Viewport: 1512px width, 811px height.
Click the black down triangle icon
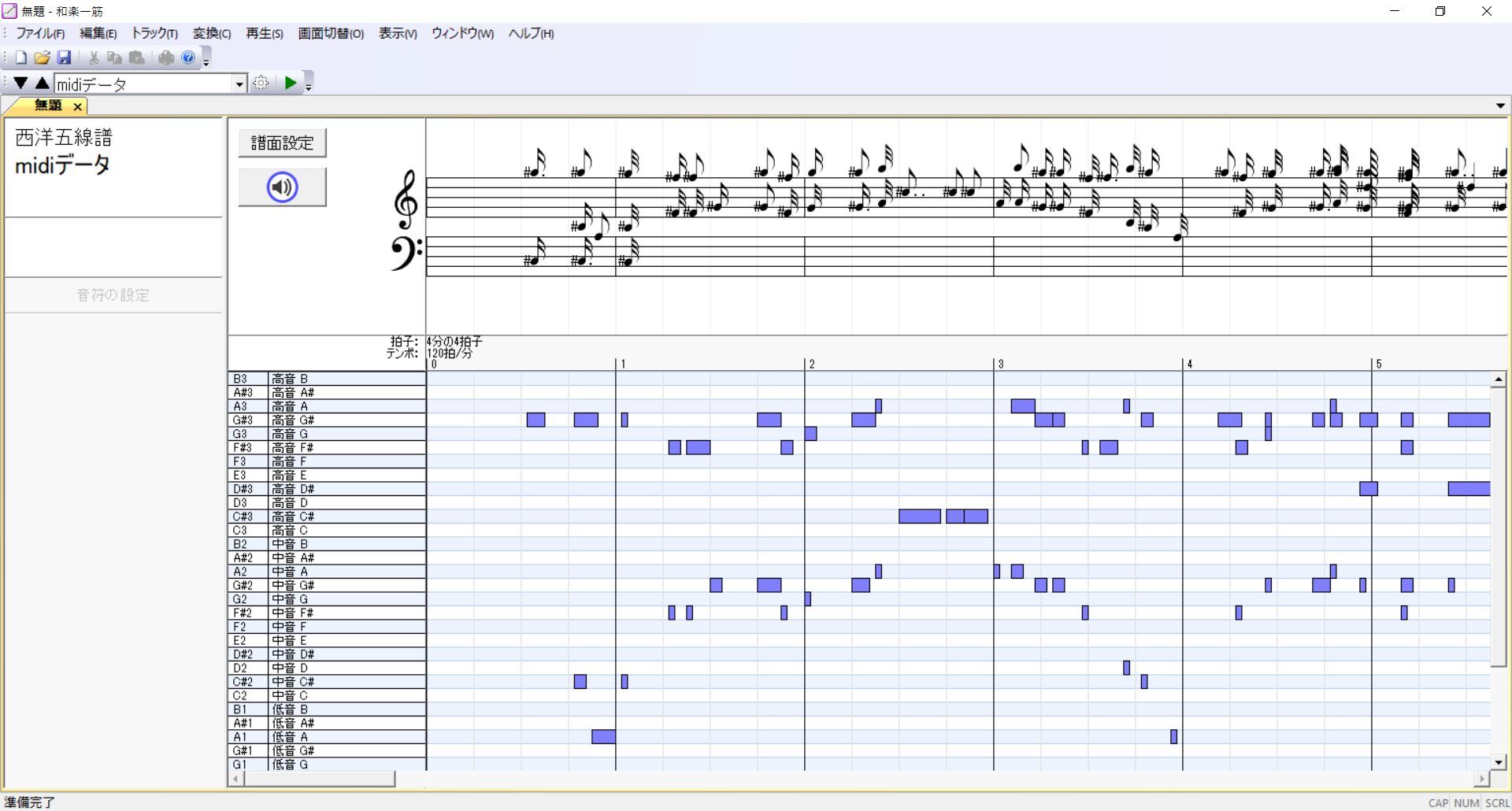tap(21, 83)
